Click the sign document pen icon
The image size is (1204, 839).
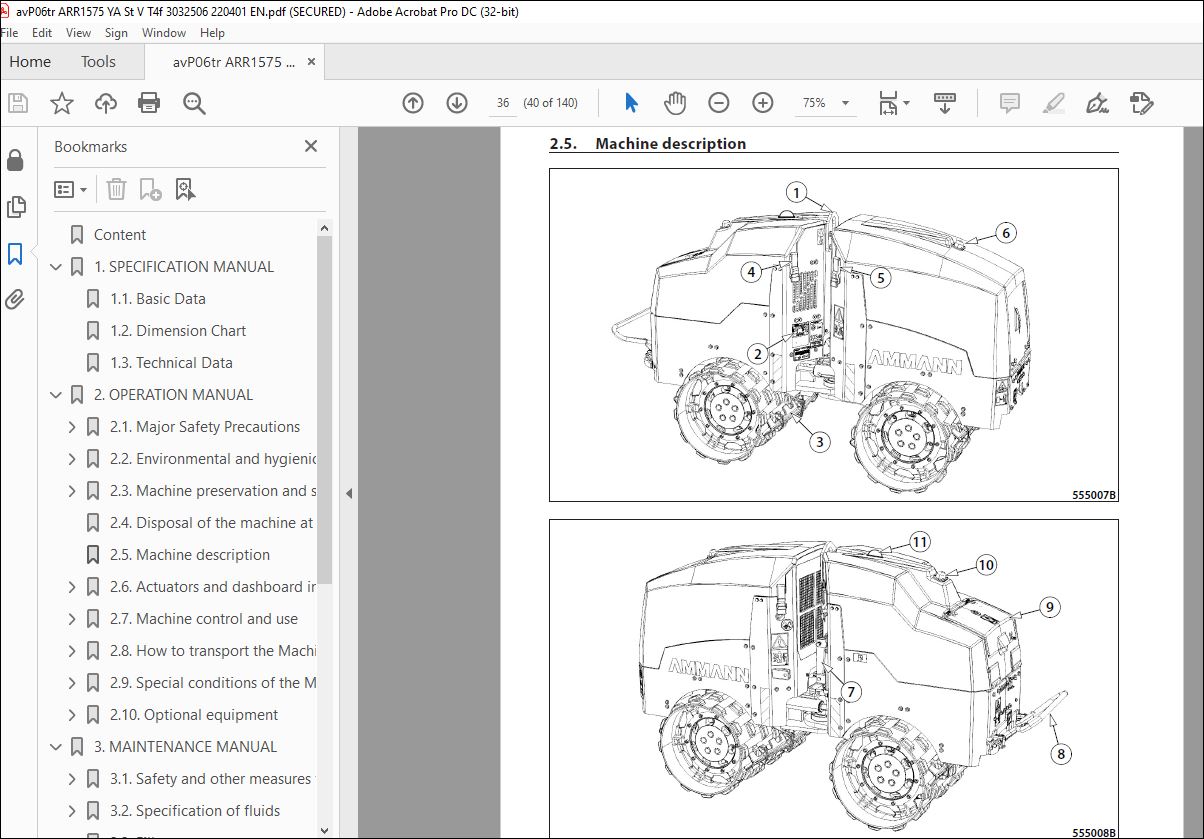pyautogui.click(x=1098, y=103)
